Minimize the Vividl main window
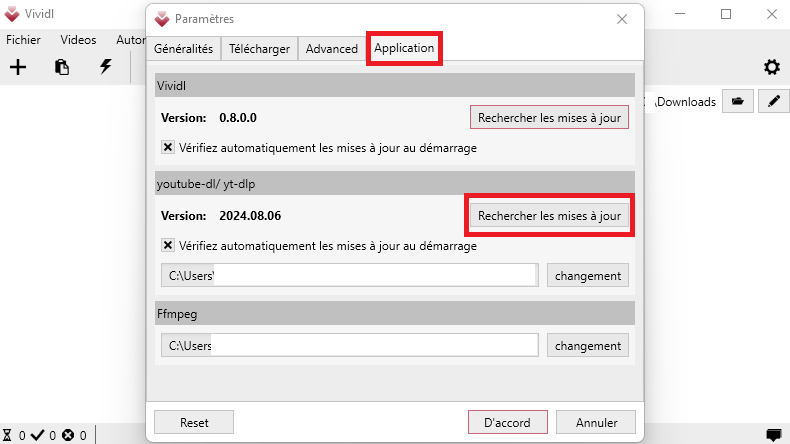Viewport: 790px width, 444px height. tap(680, 14)
